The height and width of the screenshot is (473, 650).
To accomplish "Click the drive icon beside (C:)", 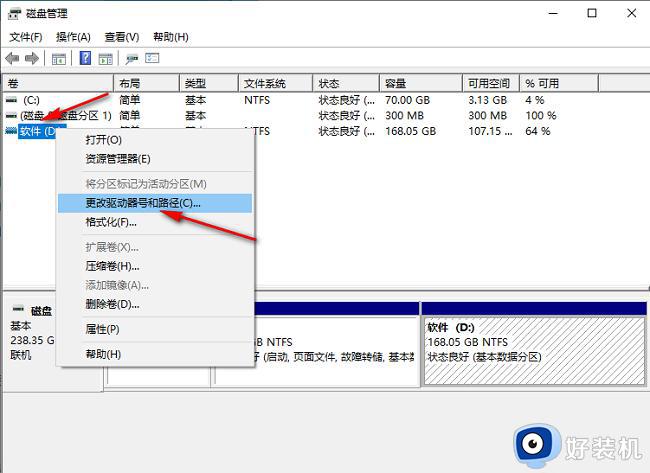I will (x=11, y=100).
